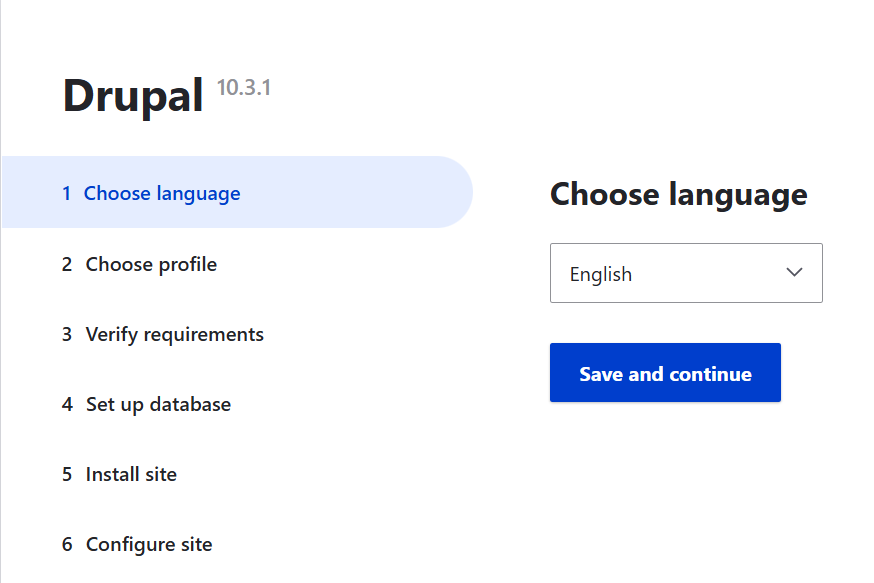Screen dimensions: 874x583
Task: Select English inside the language field
Action: (x=600, y=272)
